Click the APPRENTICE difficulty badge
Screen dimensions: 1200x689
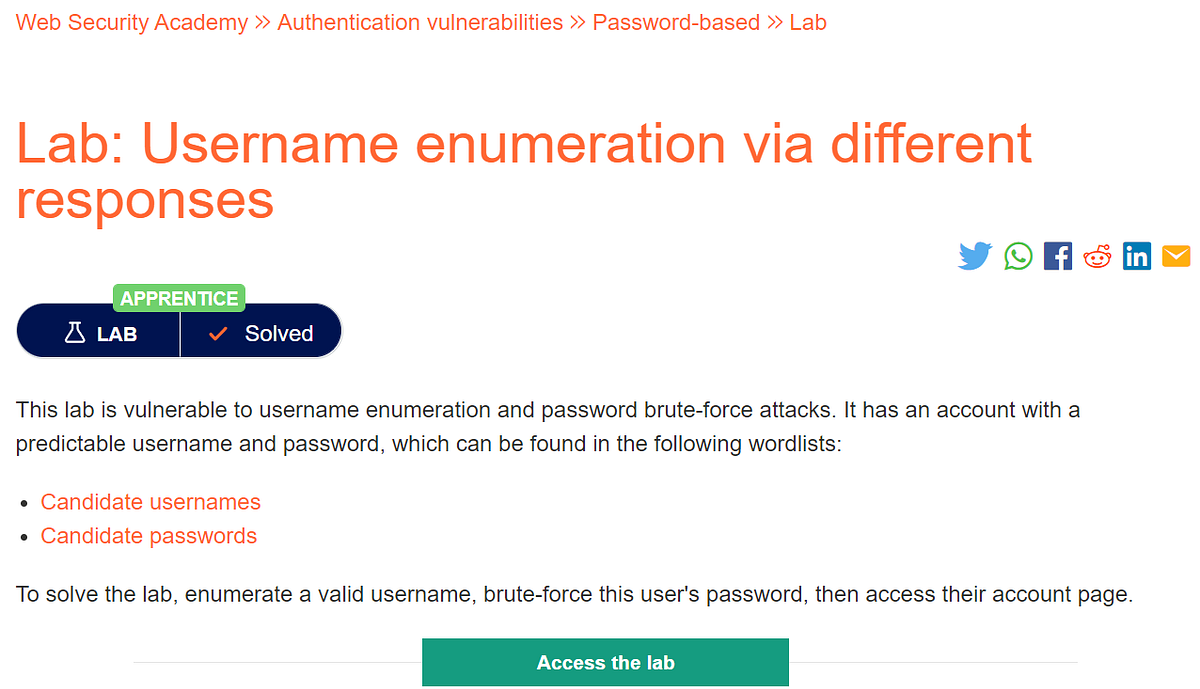click(179, 297)
